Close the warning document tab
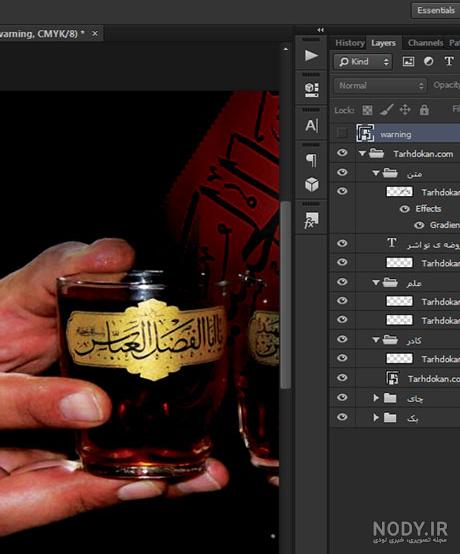The height and width of the screenshot is (554, 460). coord(95,34)
